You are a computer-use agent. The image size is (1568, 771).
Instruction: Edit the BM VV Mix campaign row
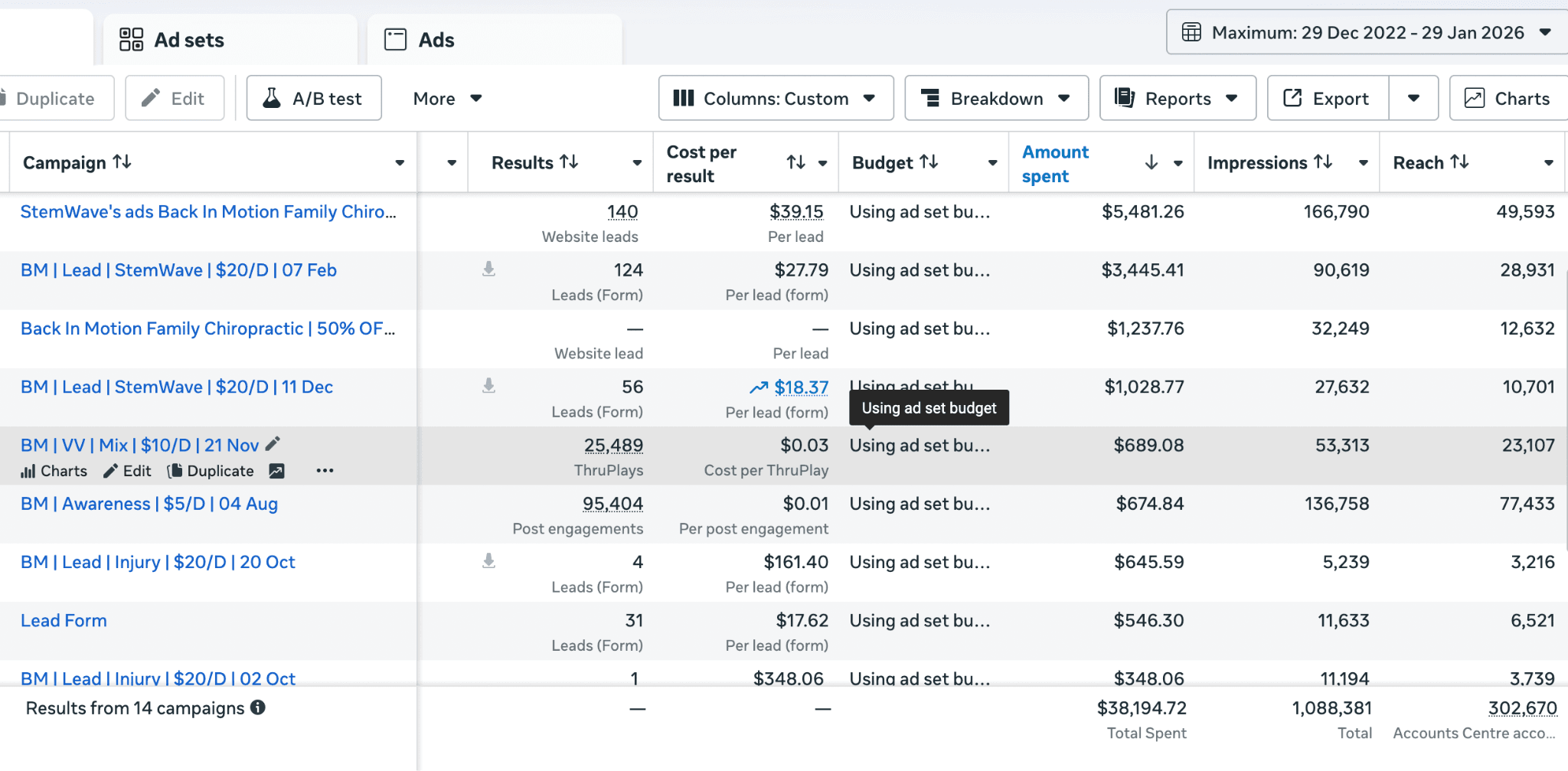coord(128,471)
